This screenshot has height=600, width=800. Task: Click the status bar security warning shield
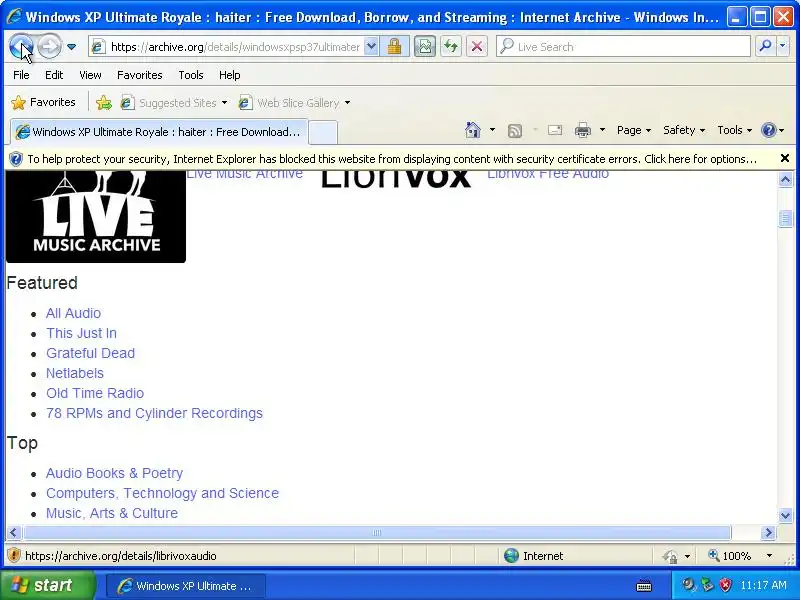coord(14,555)
